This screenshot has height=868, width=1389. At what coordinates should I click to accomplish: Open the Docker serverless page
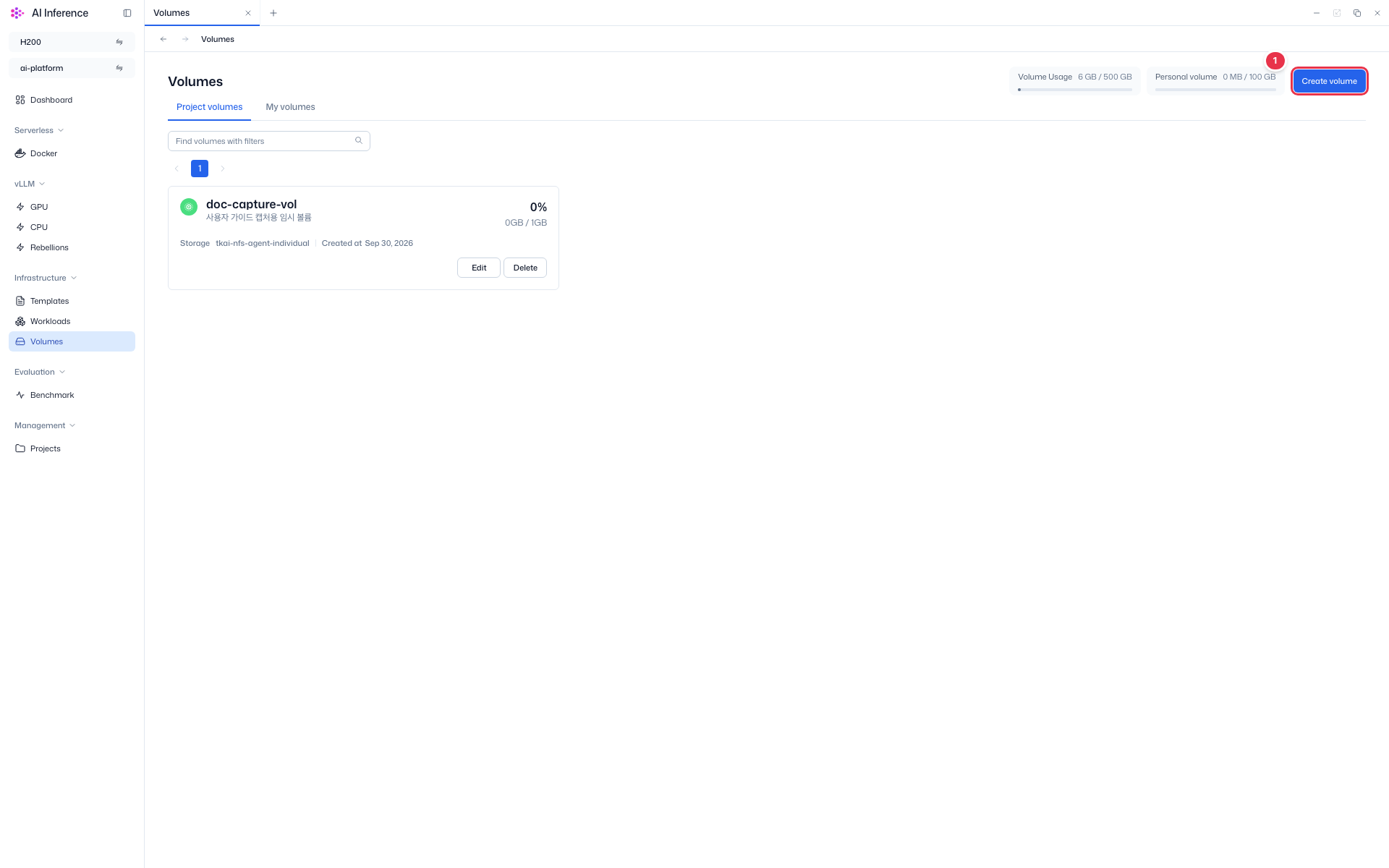tap(72, 153)
